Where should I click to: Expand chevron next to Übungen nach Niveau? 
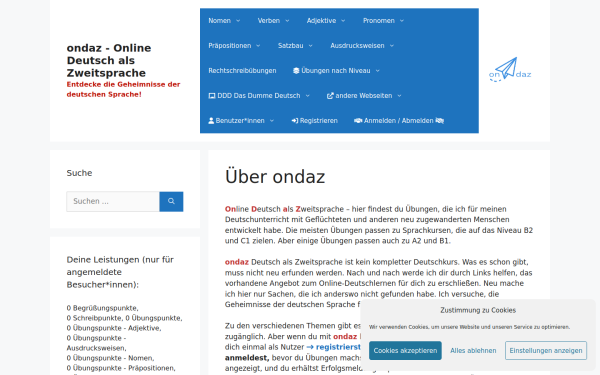[378, 71]
